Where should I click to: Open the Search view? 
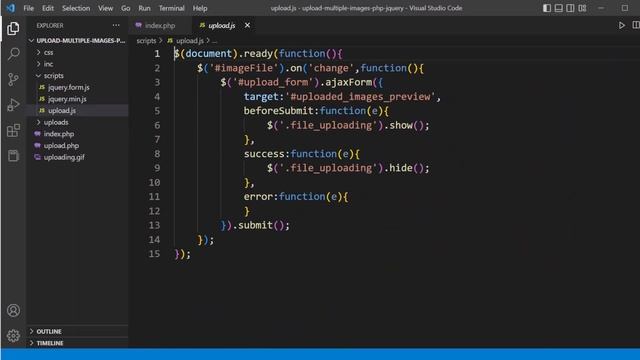[x=13, y=54]
